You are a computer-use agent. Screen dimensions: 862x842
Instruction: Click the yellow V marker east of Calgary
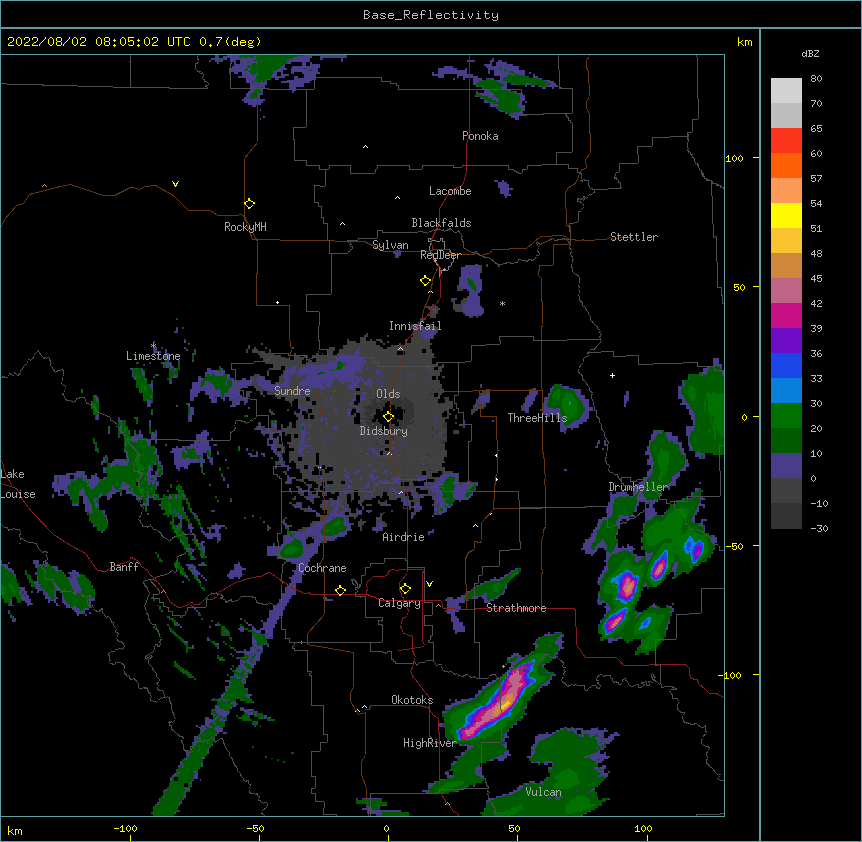coord(429,584)
